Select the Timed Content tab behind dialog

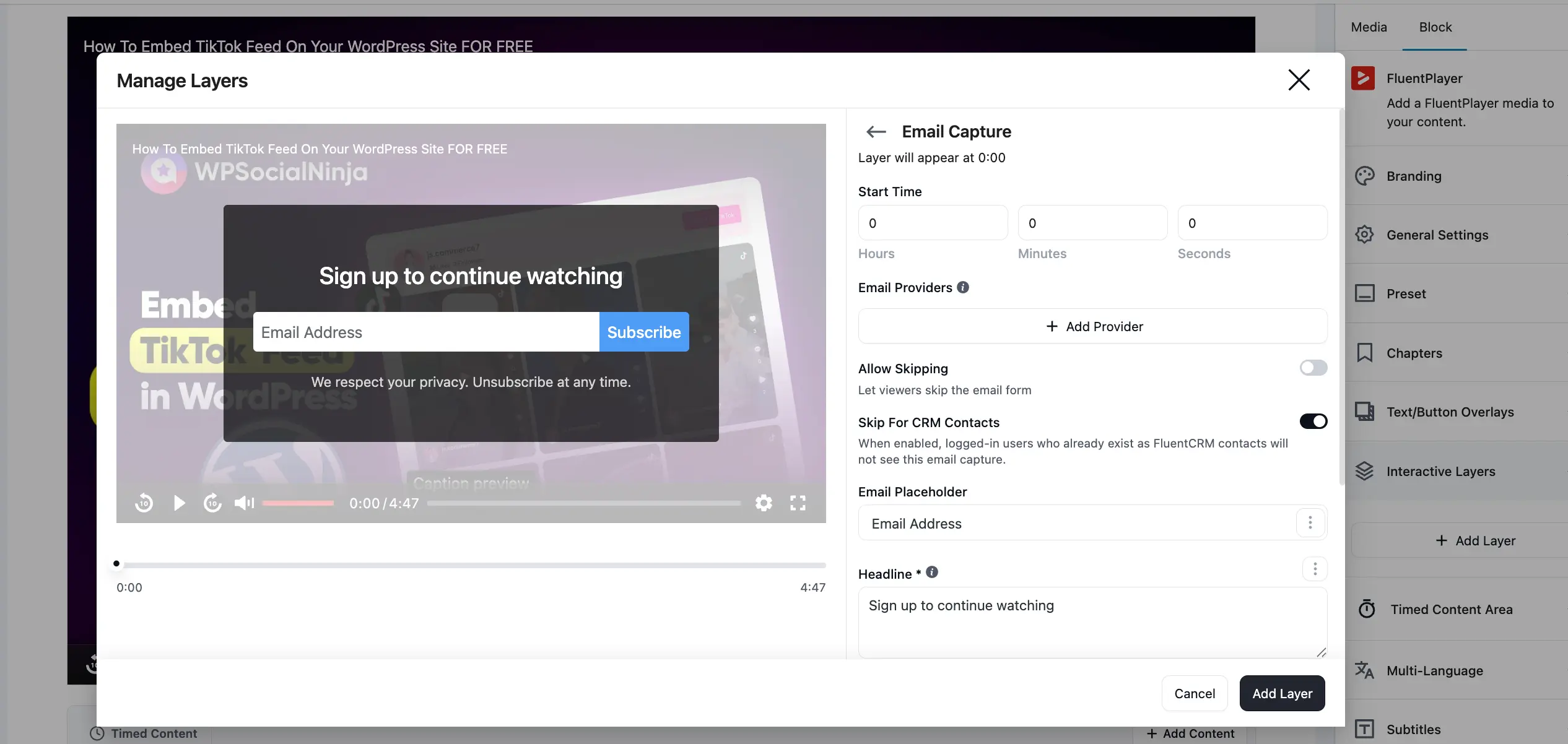(x=144, y=734)
